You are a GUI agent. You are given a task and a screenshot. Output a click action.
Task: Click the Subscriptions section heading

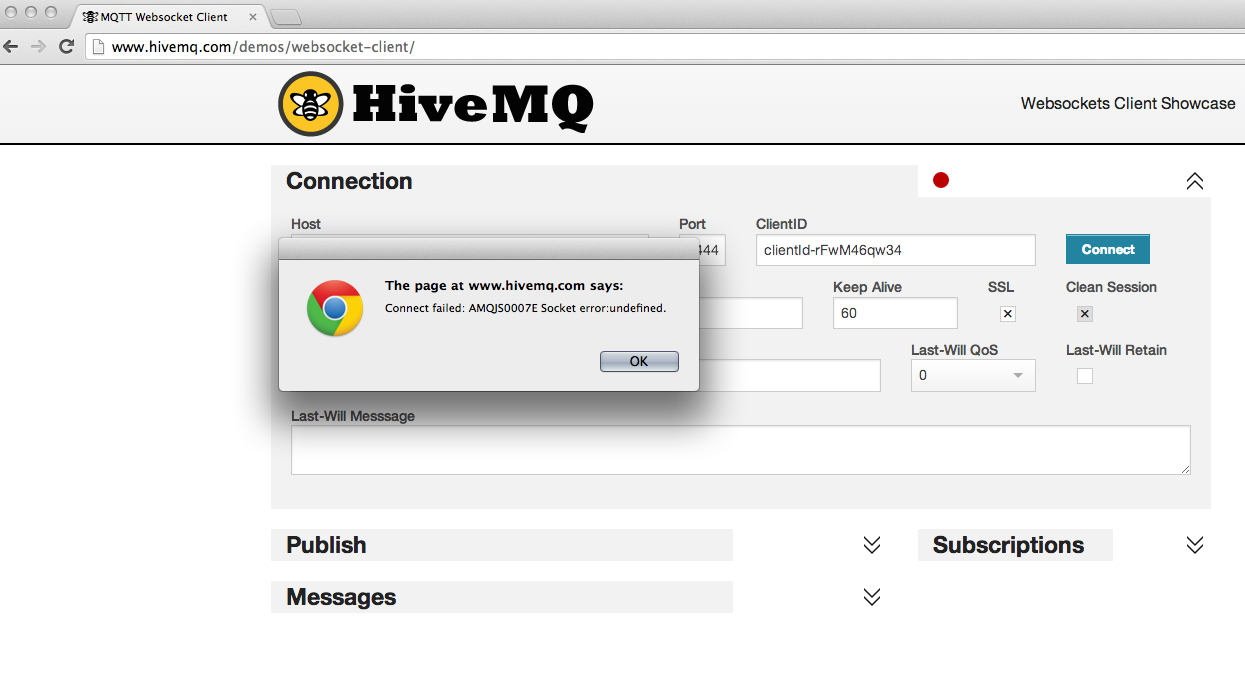click(1008, 545)
